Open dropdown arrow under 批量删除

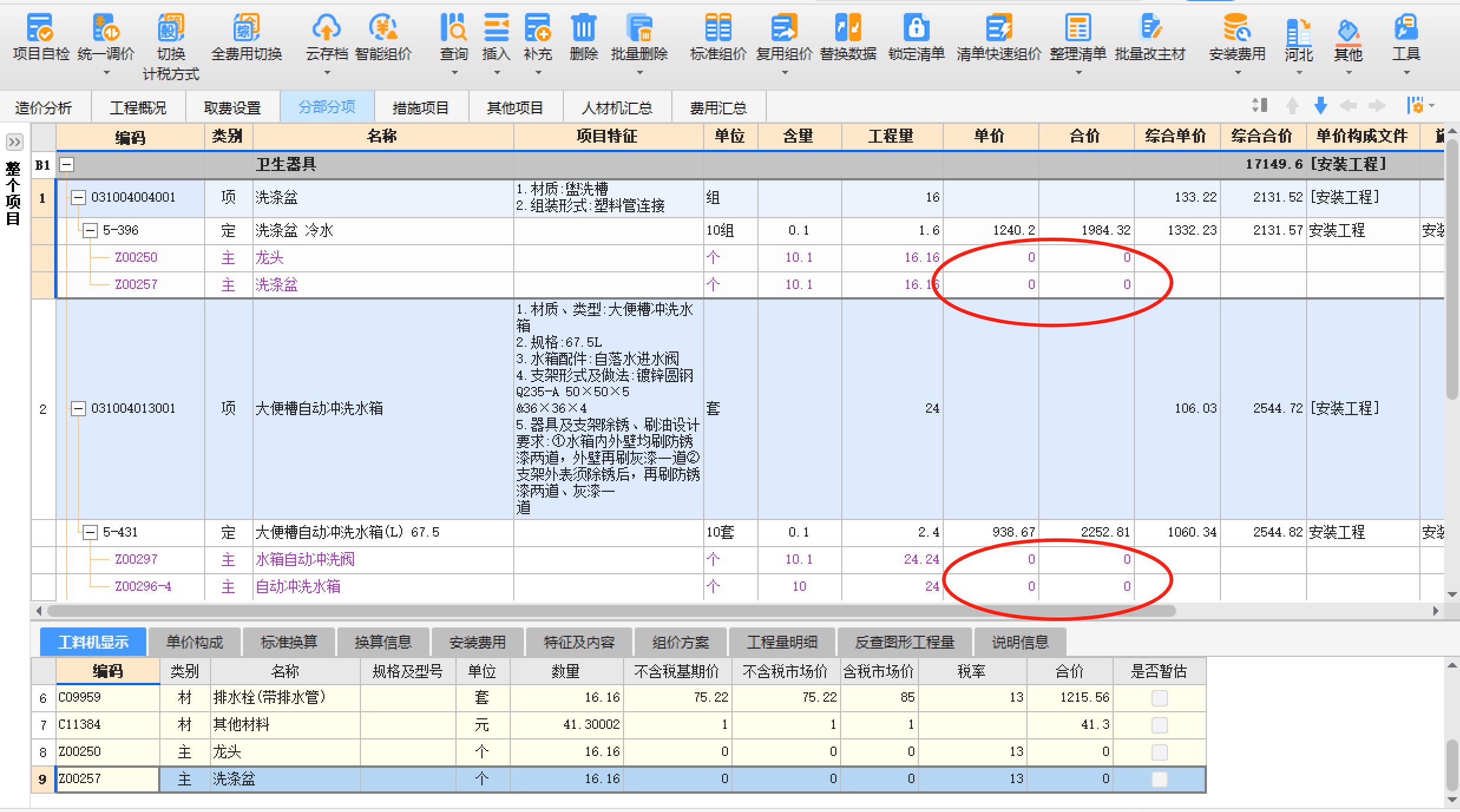click(x=640, y=73)
